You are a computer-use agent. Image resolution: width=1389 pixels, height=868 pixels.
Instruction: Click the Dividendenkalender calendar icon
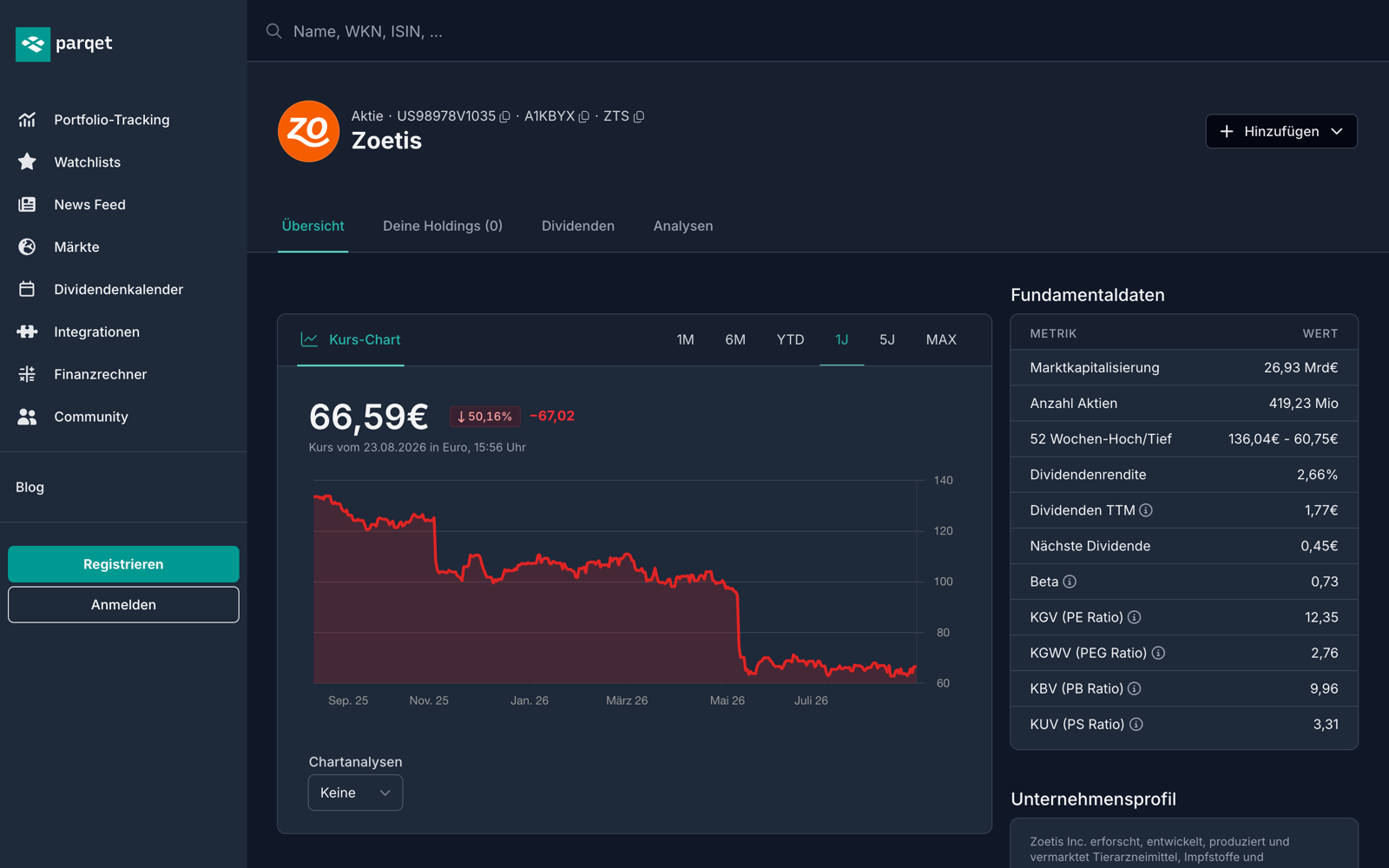tap(27, 289)
